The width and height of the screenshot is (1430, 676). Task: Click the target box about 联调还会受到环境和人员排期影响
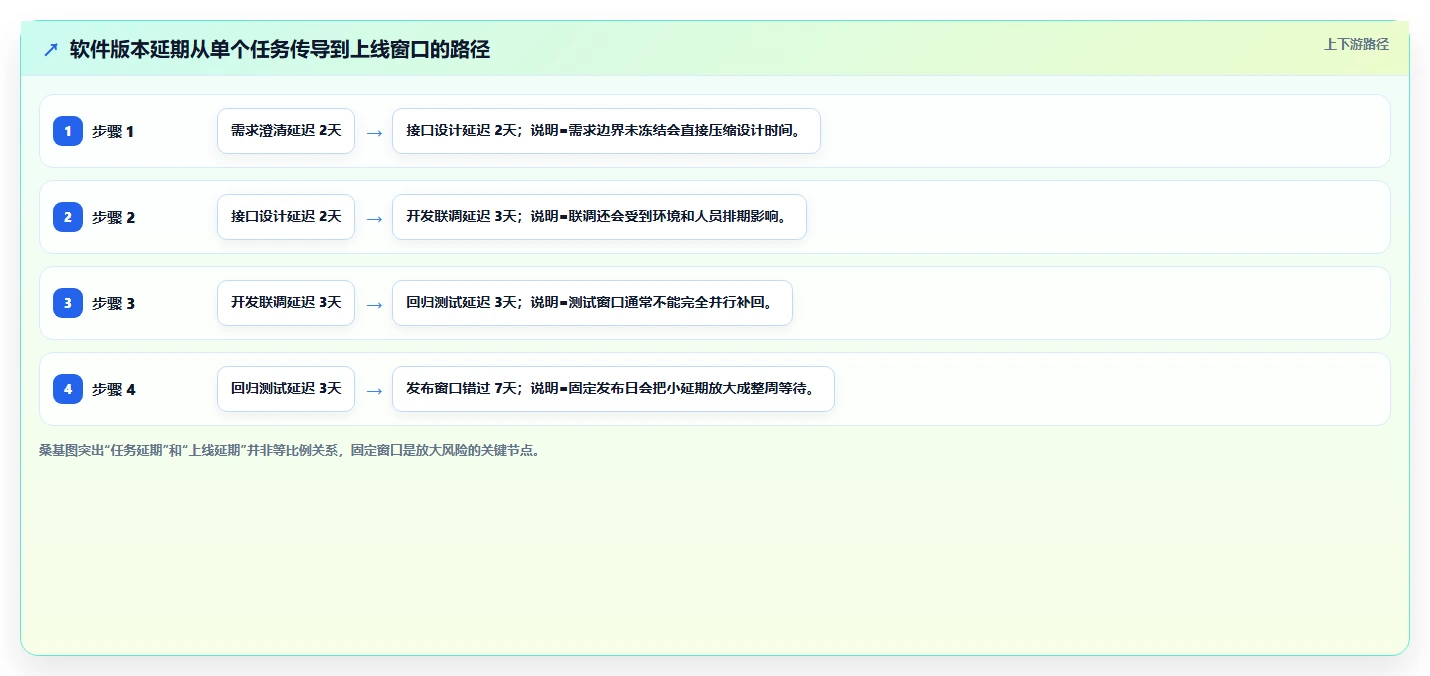(x=599, y=217)
